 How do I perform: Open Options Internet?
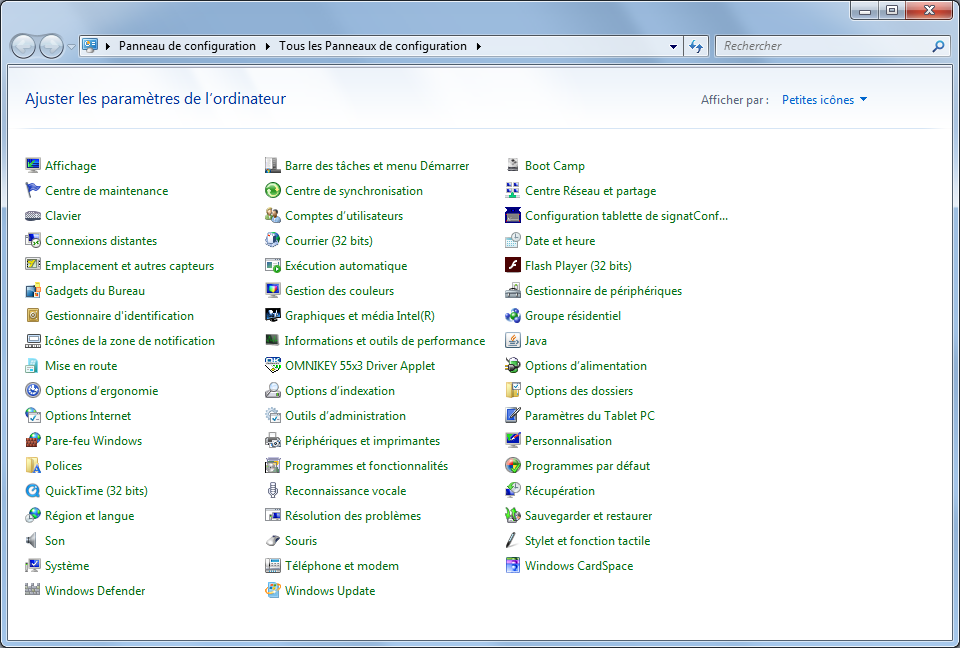click(88, 416)
